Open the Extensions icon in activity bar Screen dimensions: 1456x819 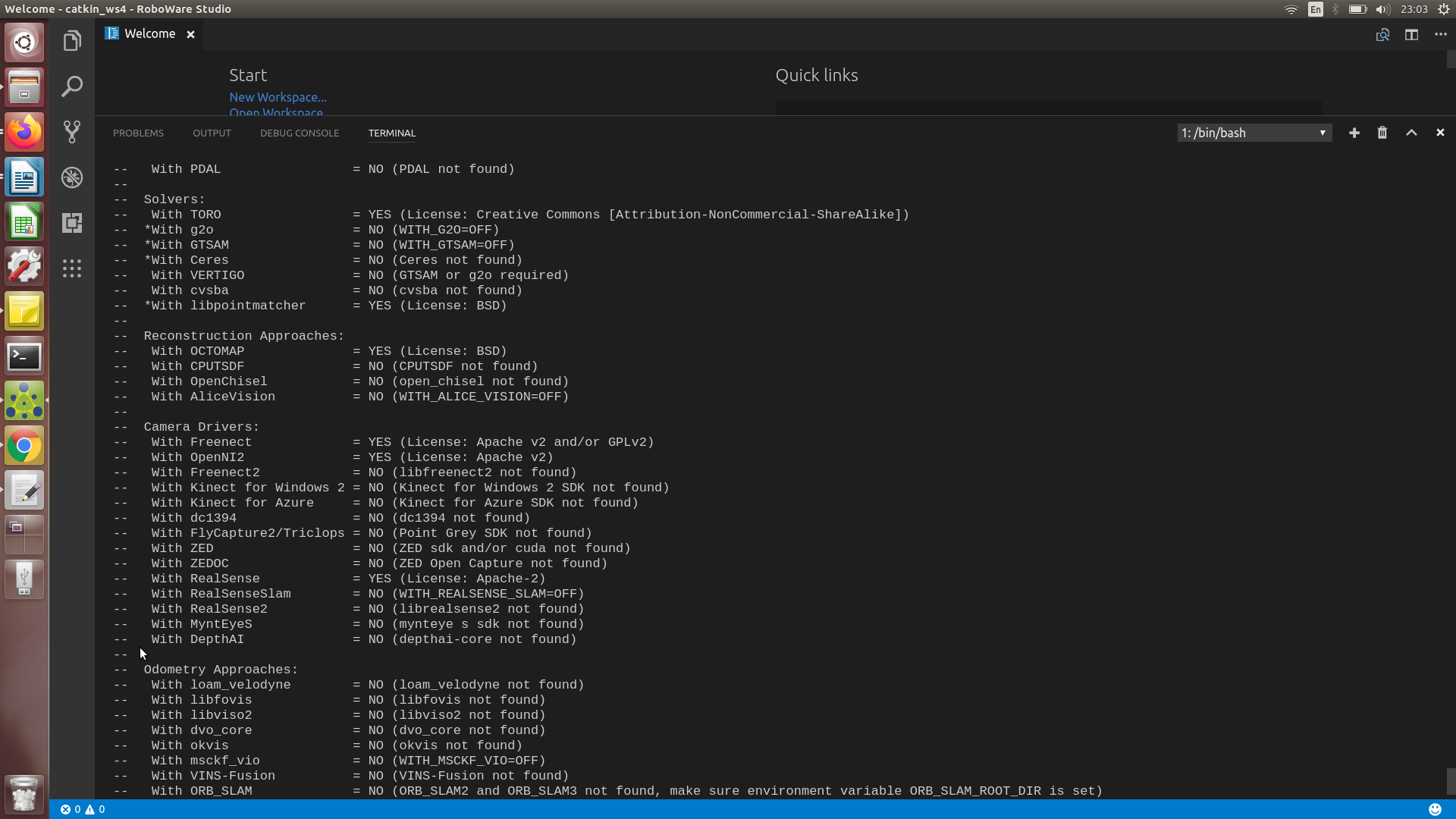pyautogui.click(x=72, y=223)
